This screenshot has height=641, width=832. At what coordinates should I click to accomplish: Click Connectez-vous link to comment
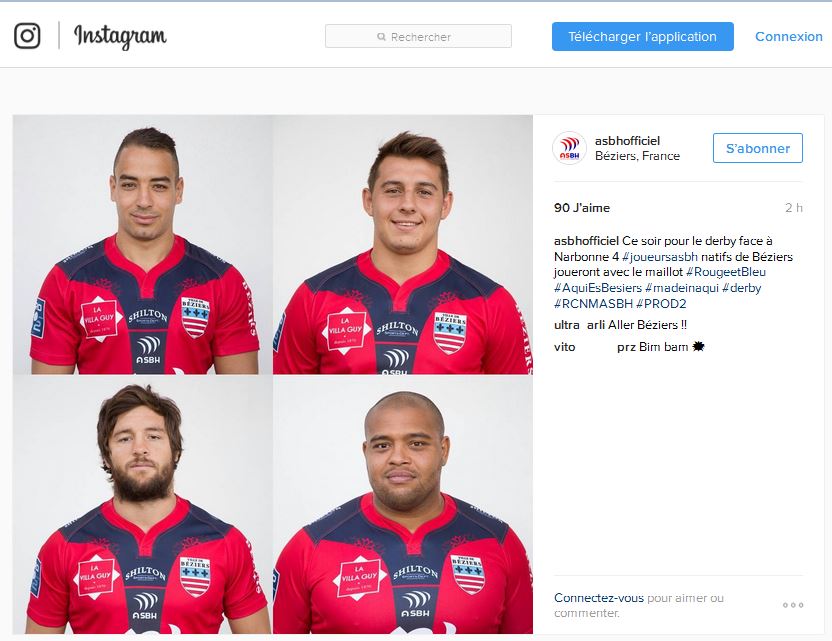tap(599, 598)
